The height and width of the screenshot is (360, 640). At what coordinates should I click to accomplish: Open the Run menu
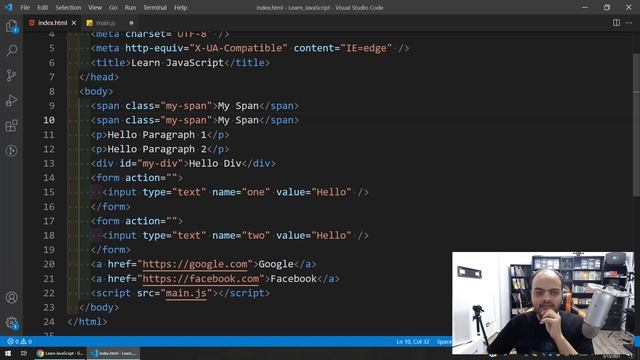130,7
